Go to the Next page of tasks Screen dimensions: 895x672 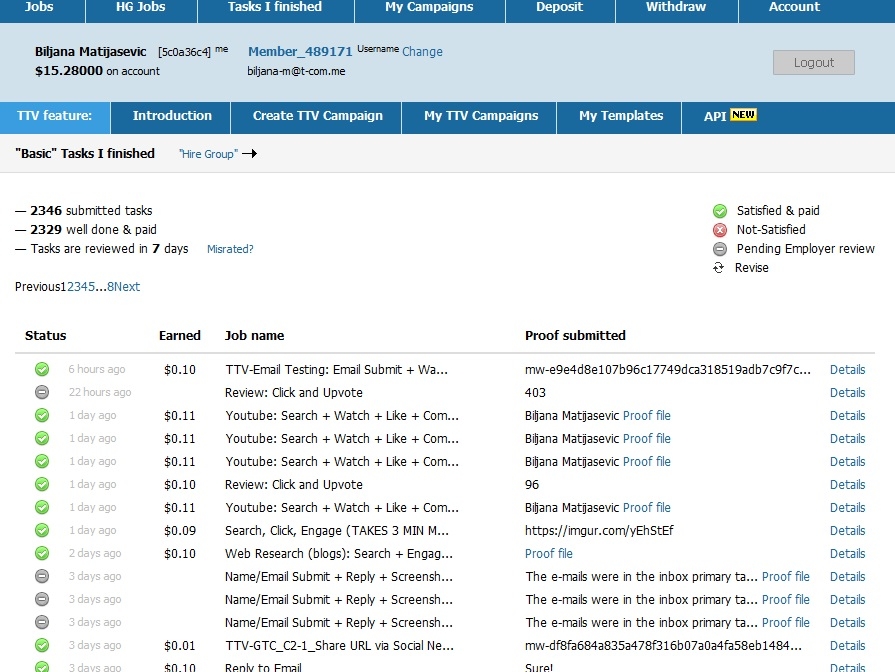pyautogui.click(x=127, y=287)
